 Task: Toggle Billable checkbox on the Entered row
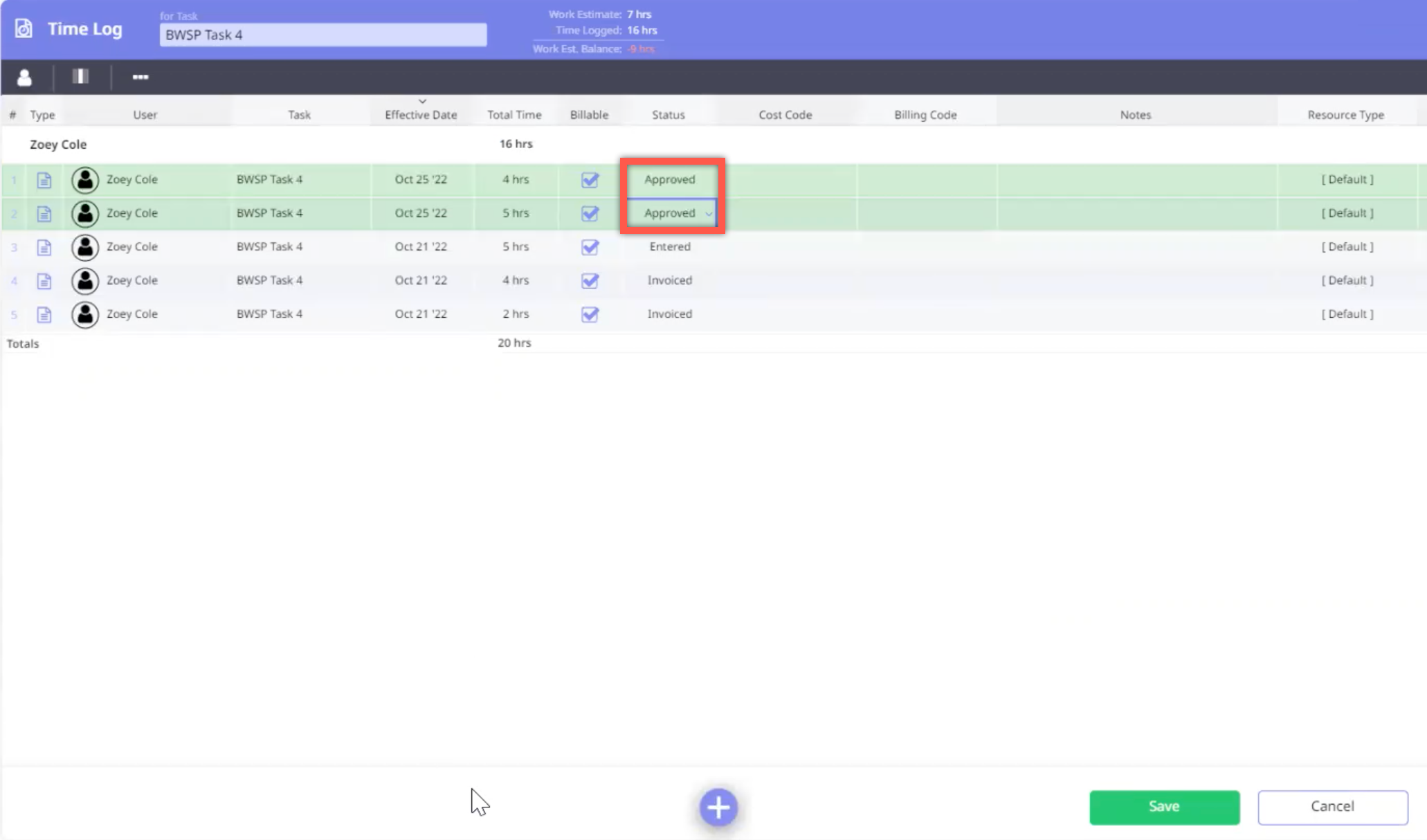(x=590, y=247)
